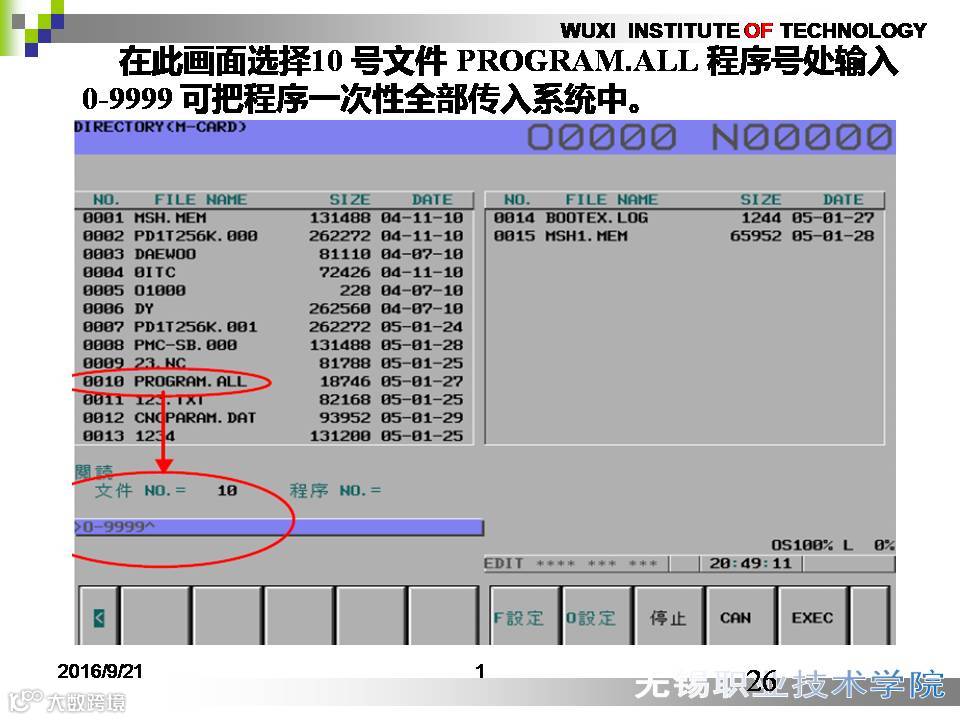The image size is (960, 720).
Task: Select file row 0004 OITC
Action: 273,272
